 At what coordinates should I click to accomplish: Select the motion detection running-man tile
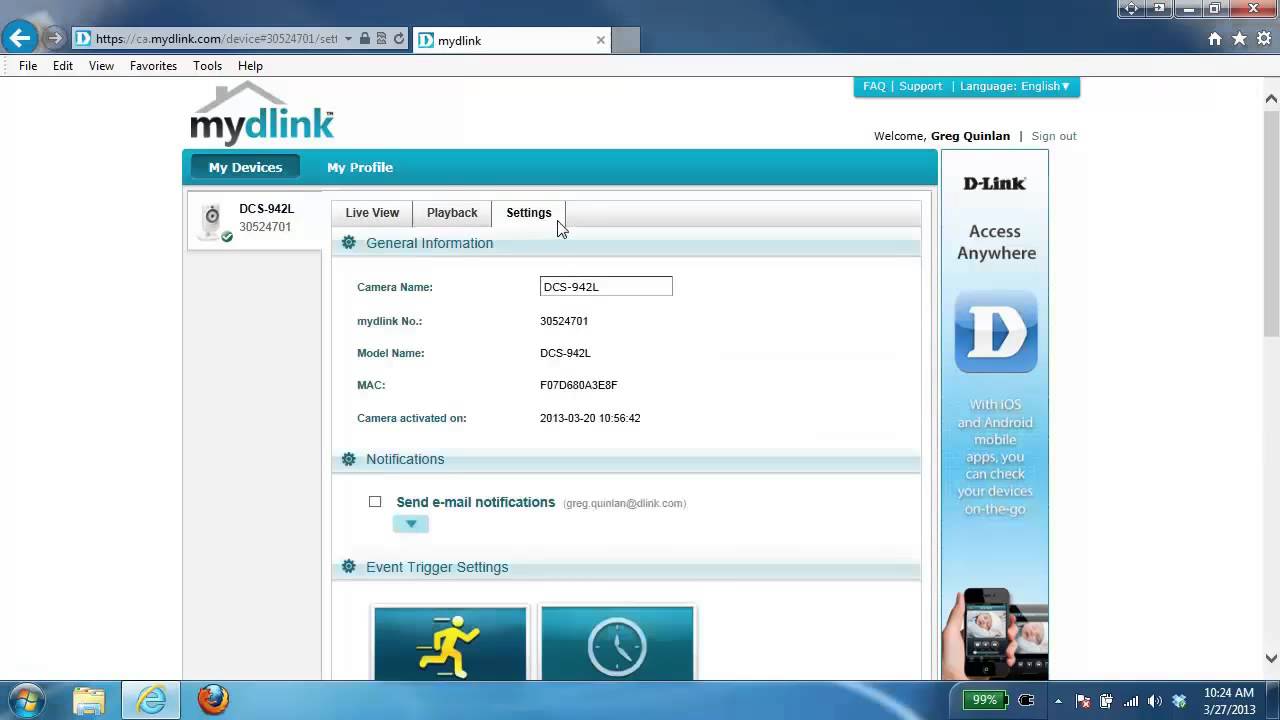tap(450, 643)
